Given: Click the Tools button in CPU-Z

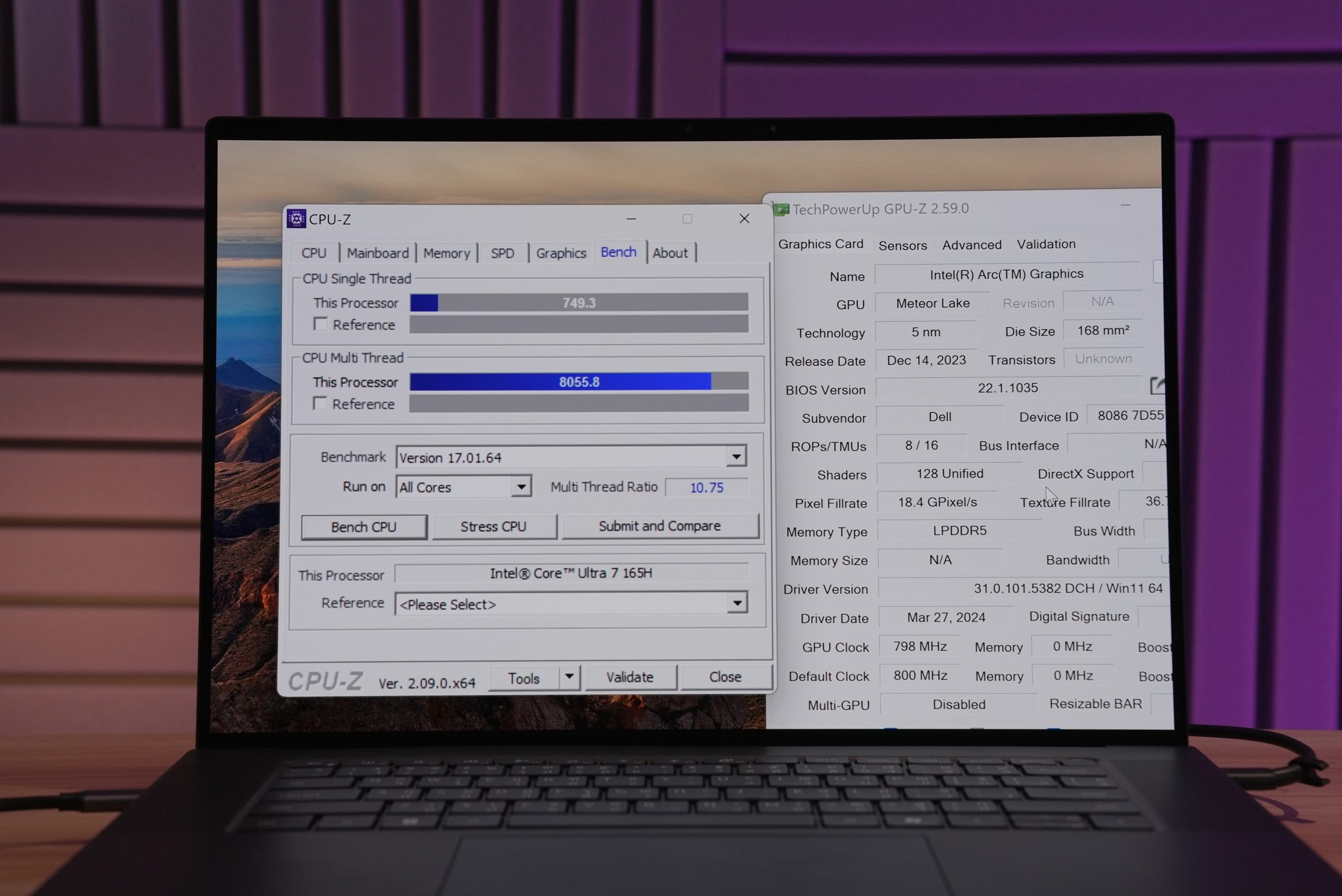Looking at the screenshot, I should (524, 678).
